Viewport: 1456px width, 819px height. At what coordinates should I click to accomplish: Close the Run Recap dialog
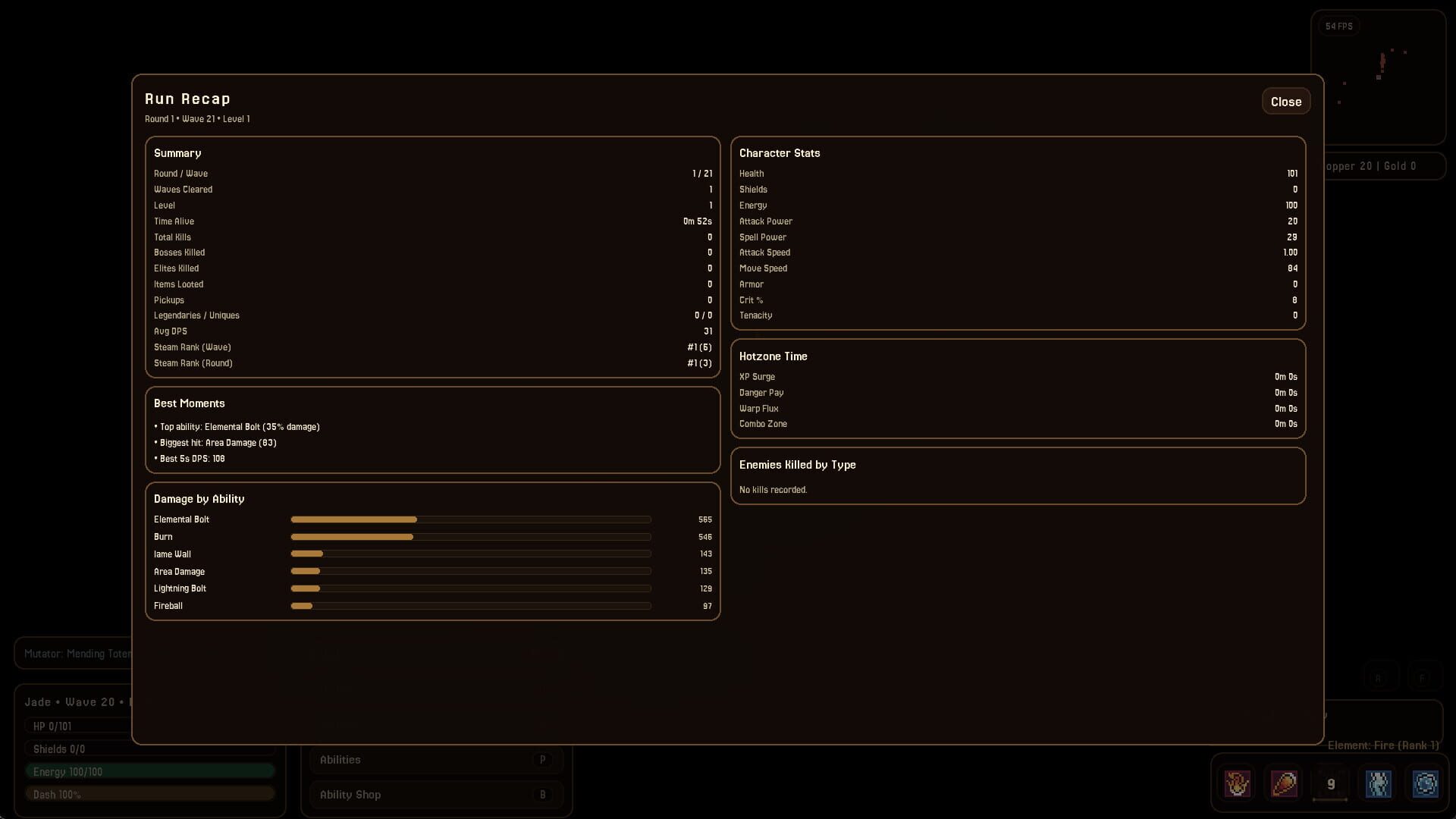(x=1285, y=101)
